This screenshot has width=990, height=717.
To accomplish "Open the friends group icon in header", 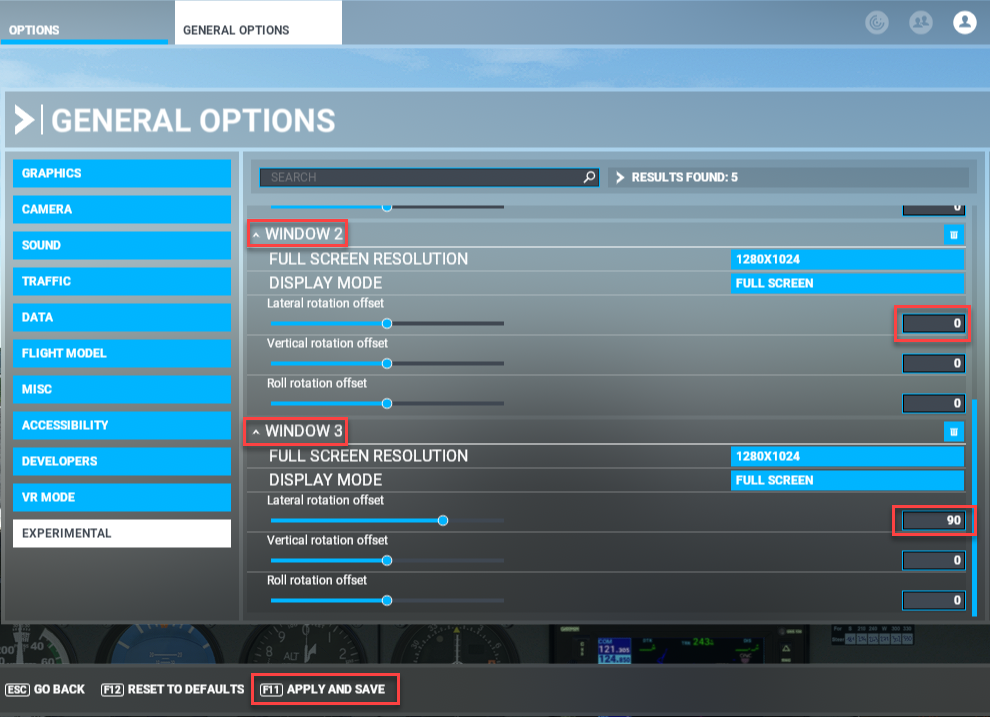I will coord(920,22).
